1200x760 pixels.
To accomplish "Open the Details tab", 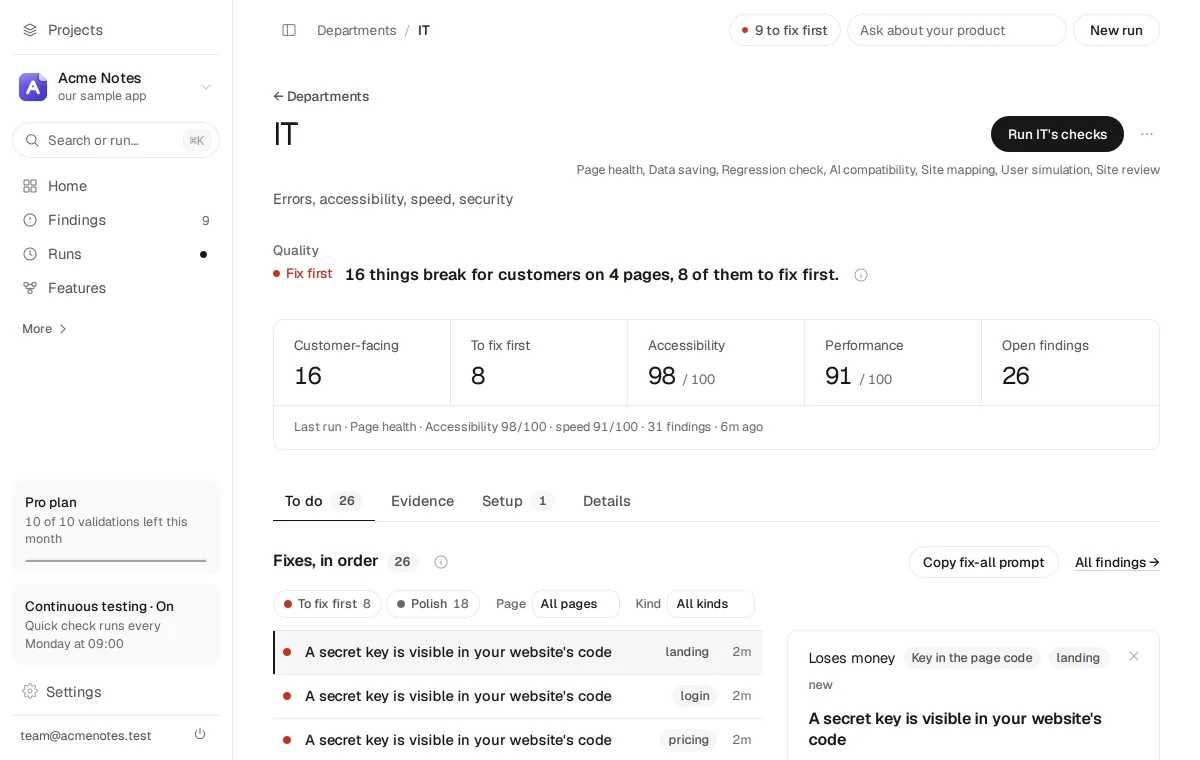I will click(x=607, y=501).
